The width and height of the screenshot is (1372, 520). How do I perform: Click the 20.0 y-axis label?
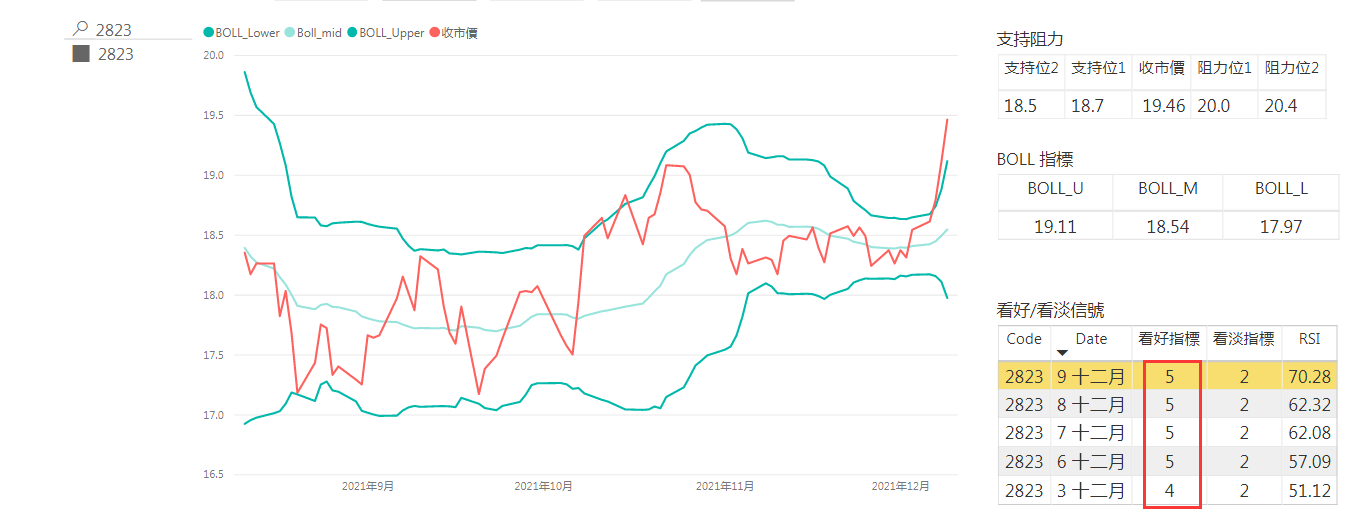(212, 55)
